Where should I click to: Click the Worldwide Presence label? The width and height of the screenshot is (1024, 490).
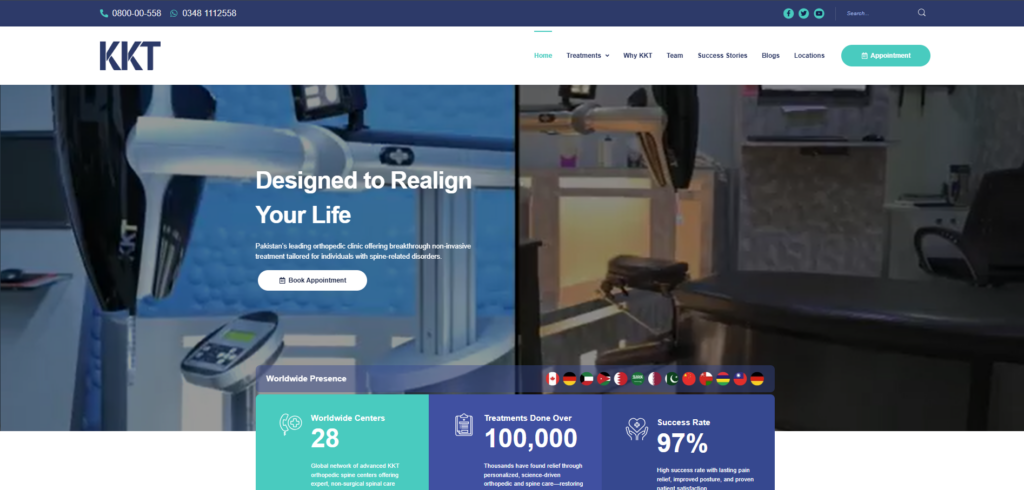pos(306,379)
